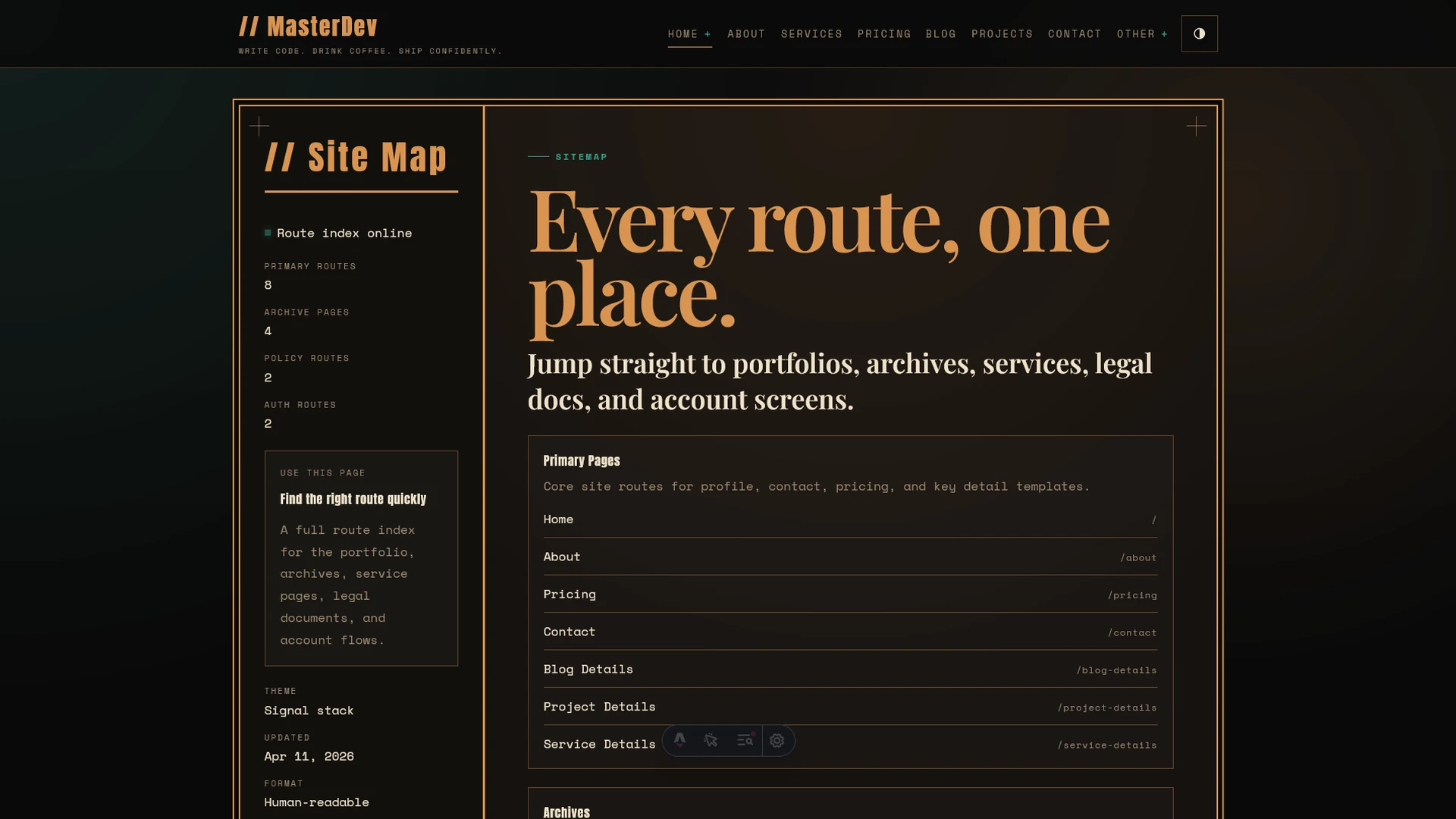Click the 'SITEMAP' eyebrow label
This screenshot has height=819, width=1456.
click(582, 157)
